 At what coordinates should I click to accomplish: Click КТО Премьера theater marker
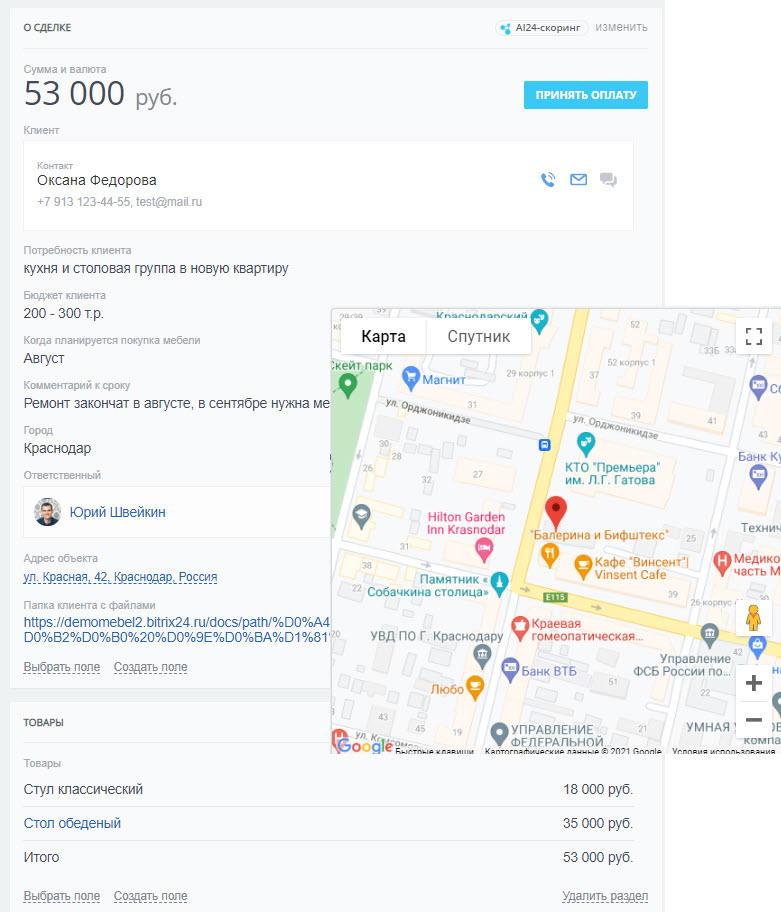pyautogui.click(x=586, y=444)
